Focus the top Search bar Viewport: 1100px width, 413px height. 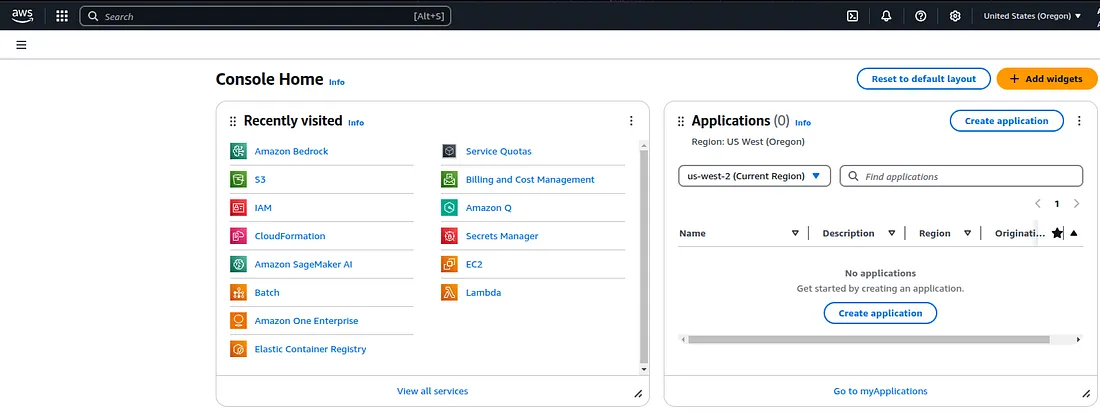(265, 16)
